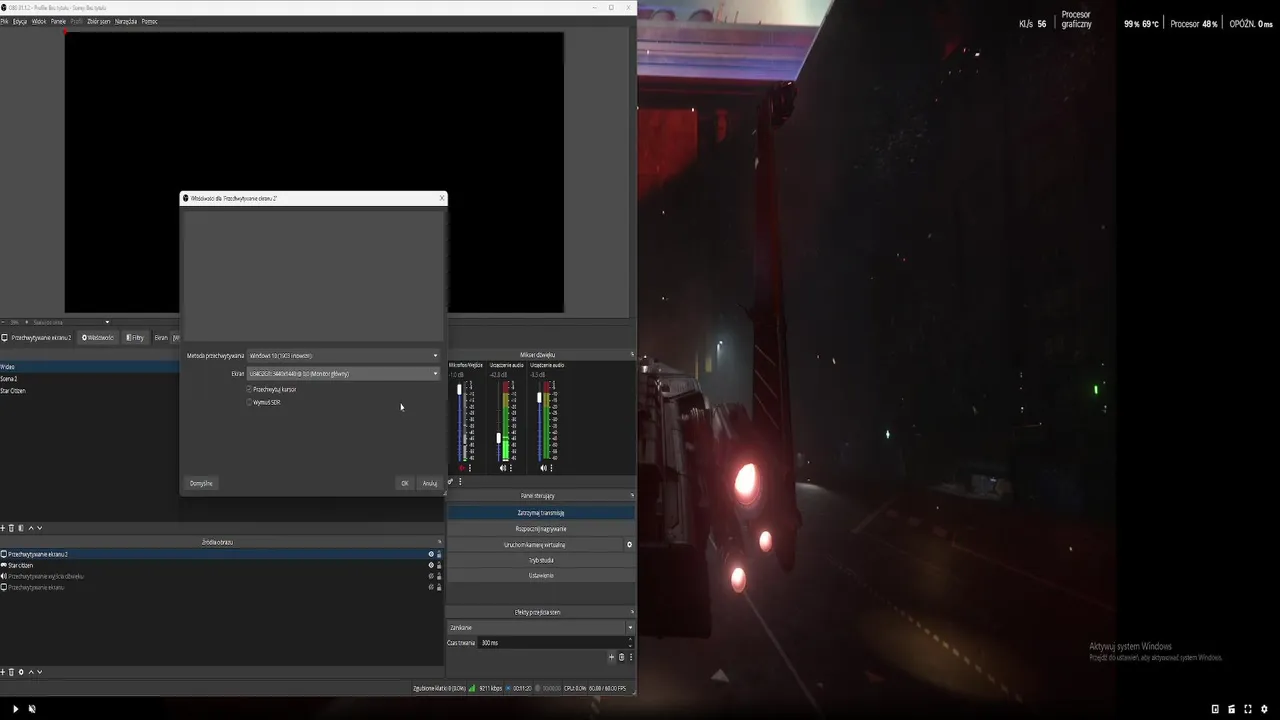Toggle the Przechwytuj kursor checkbox
The image size is (1280, 720).
[249, 389]
